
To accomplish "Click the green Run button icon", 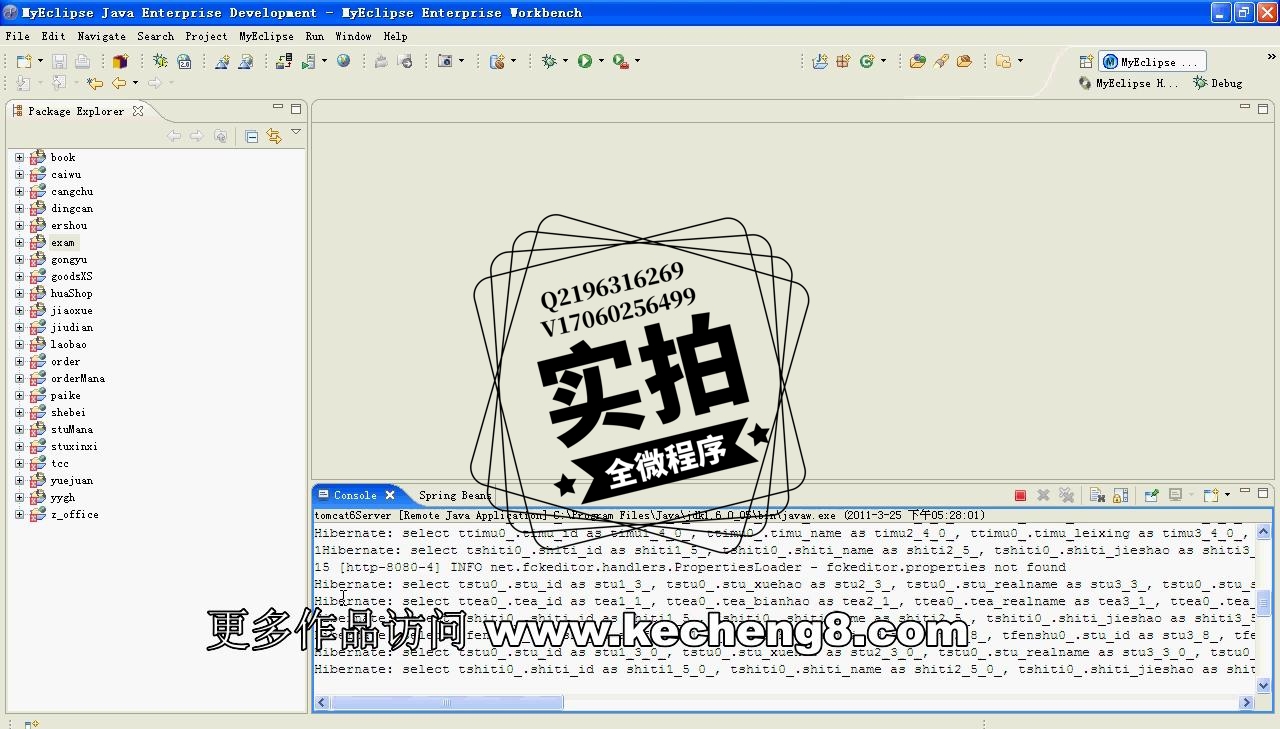I will click(x=585, y=61).
